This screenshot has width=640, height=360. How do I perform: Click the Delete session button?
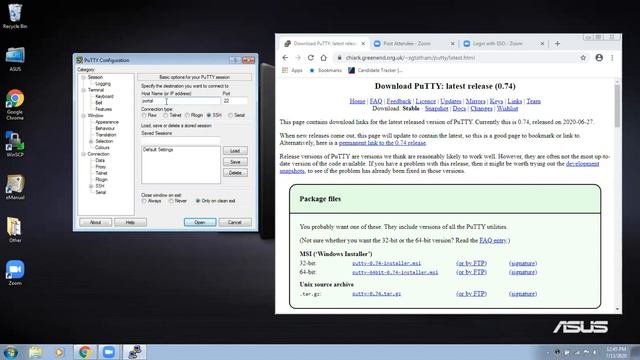tap(235, 173)
